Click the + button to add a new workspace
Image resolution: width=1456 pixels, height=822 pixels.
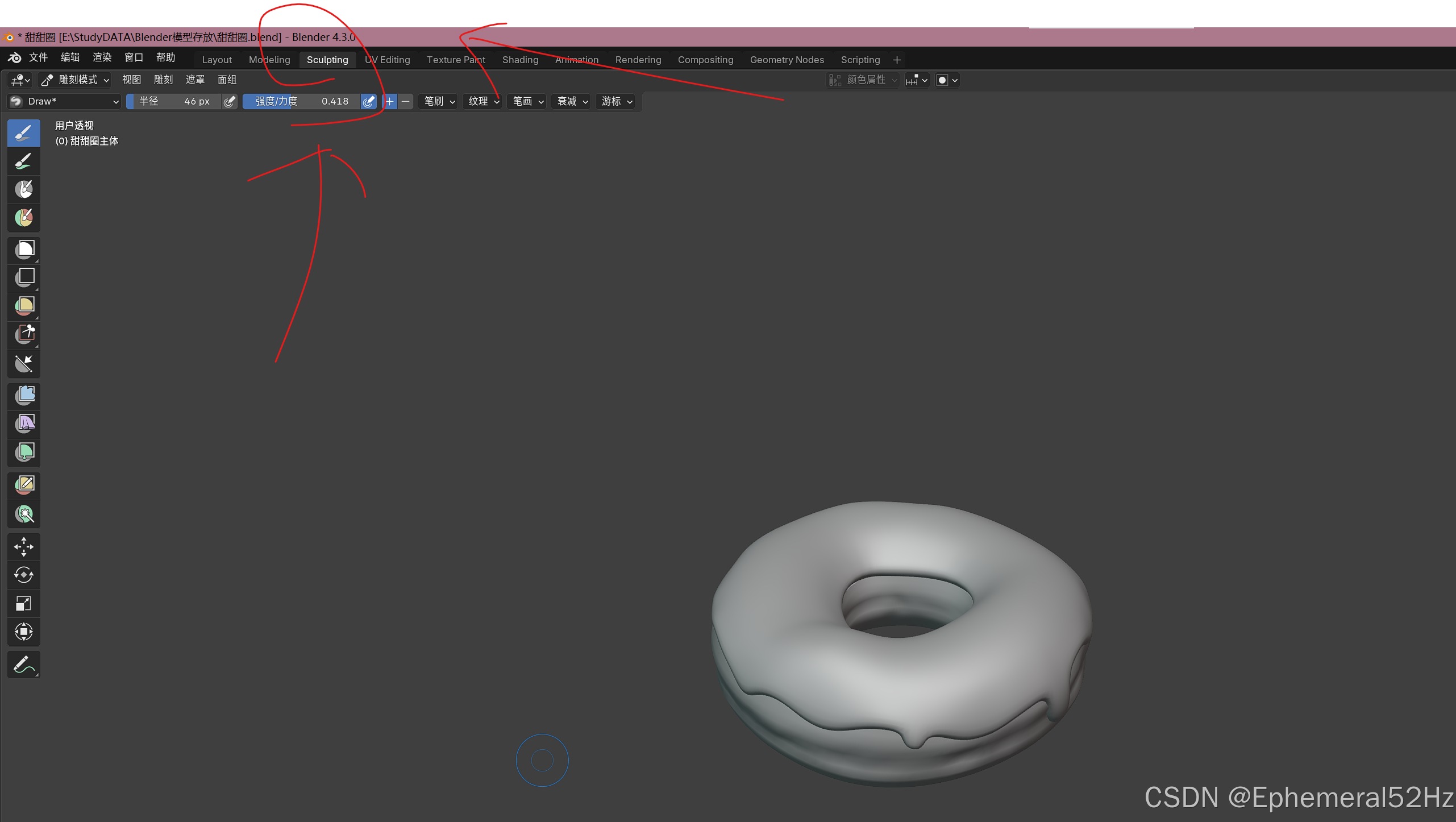tap(897, 60)
